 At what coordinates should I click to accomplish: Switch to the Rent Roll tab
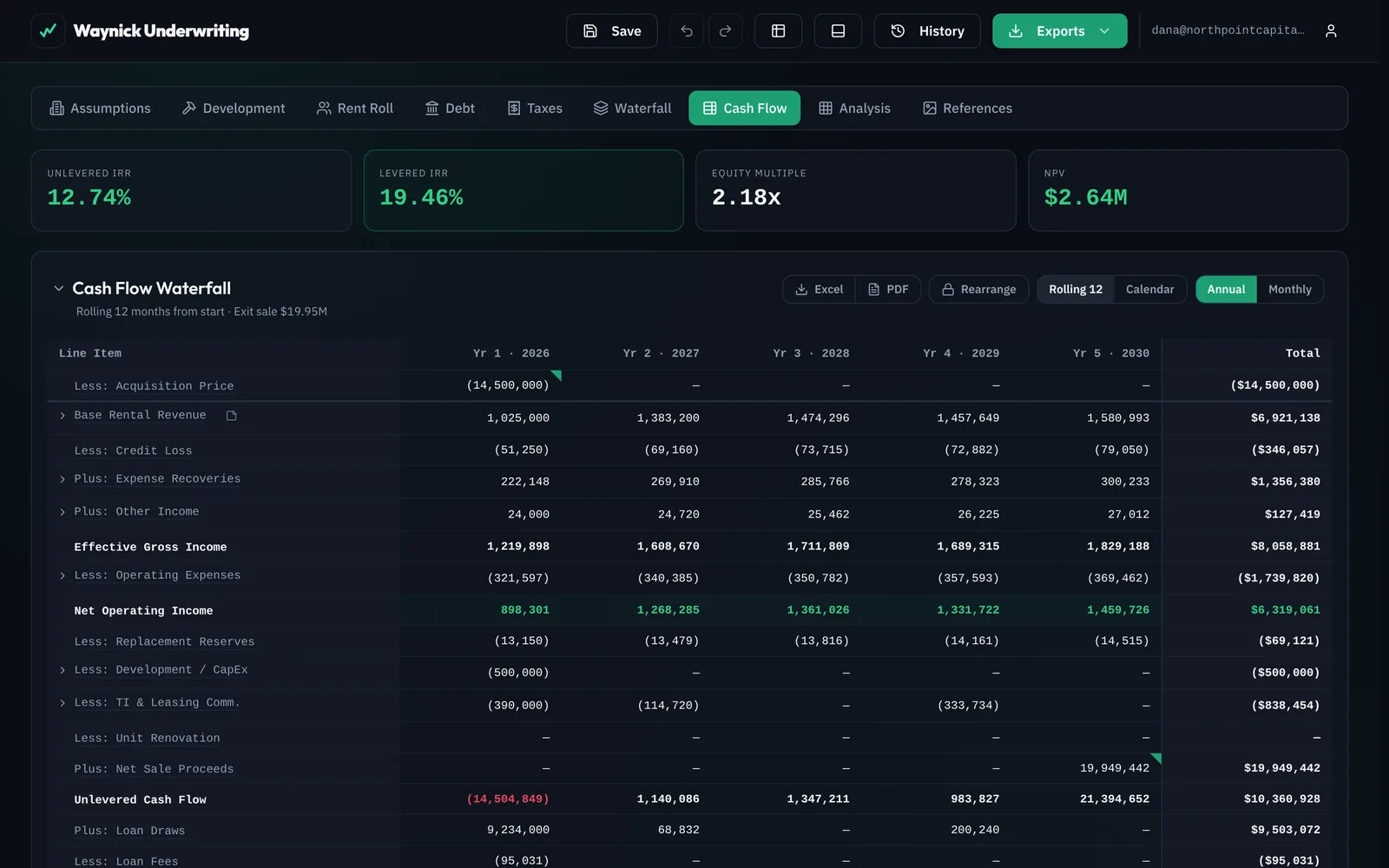point(354,108)
